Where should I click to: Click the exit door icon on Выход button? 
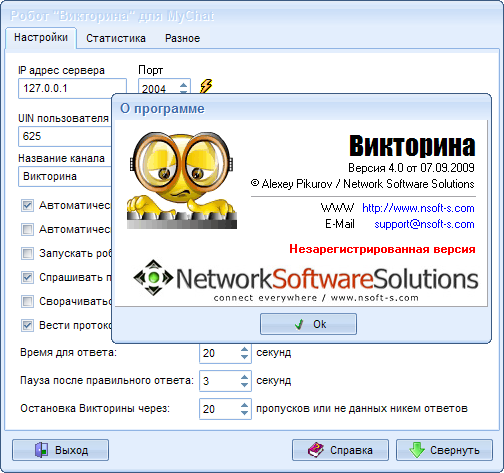41,450
